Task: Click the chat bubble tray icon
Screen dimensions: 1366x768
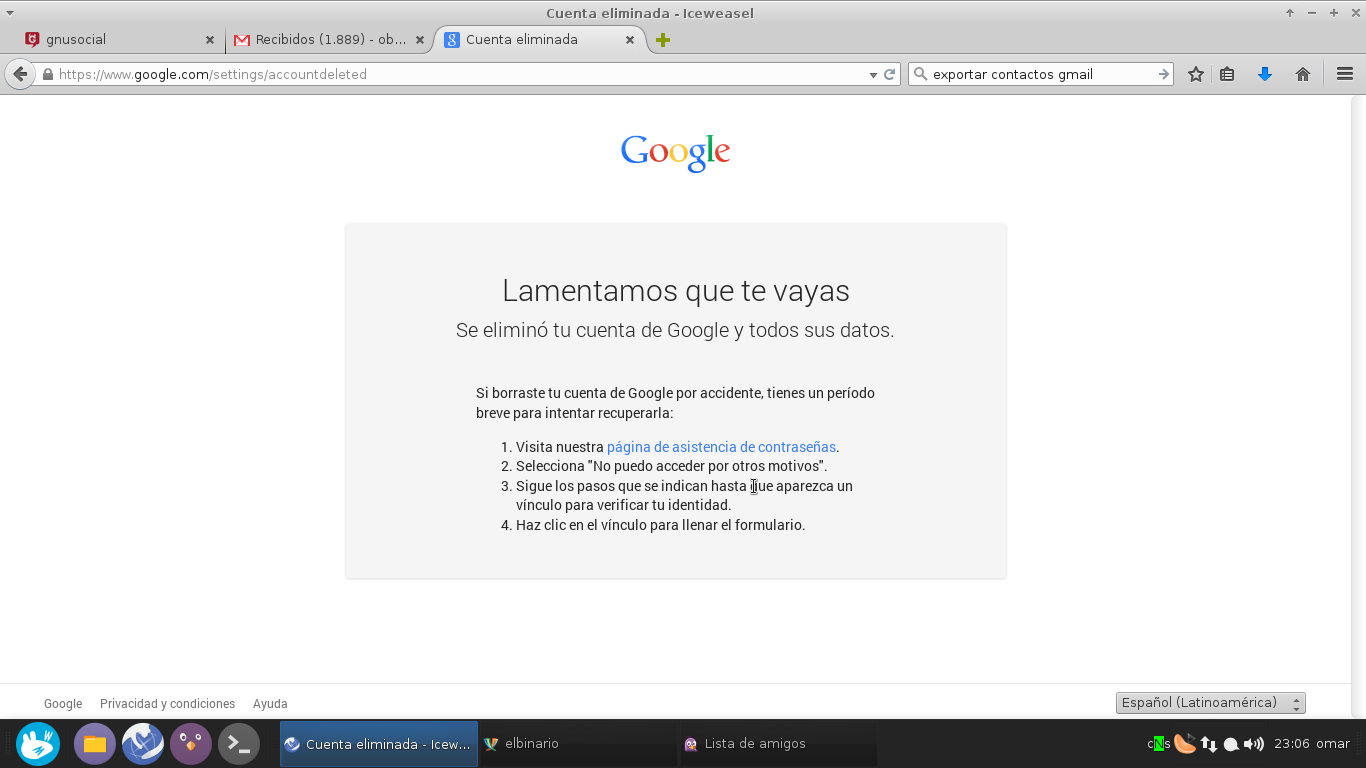Action: (x=1232, y=744)
